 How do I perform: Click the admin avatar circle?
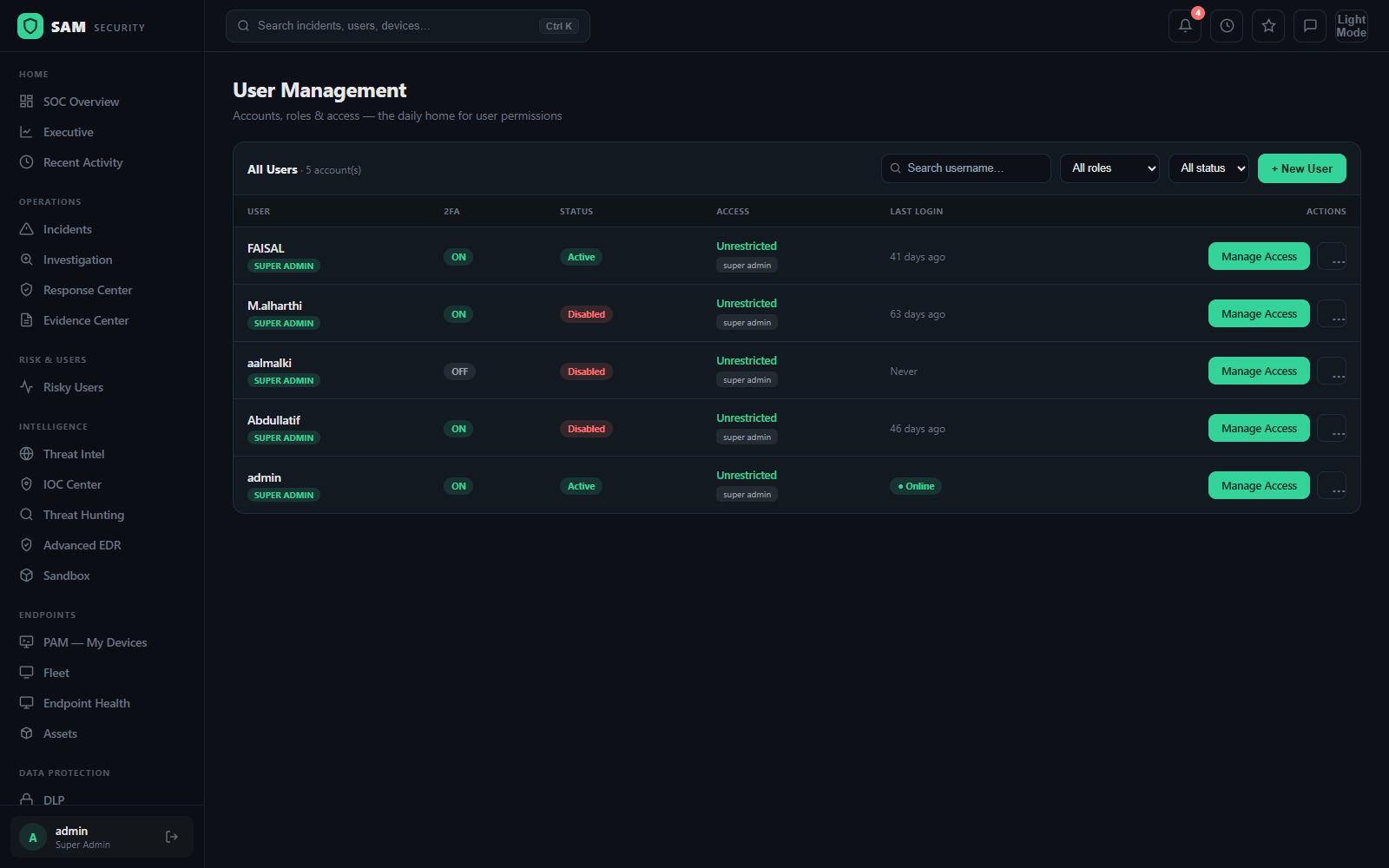[x=33, y=837]
